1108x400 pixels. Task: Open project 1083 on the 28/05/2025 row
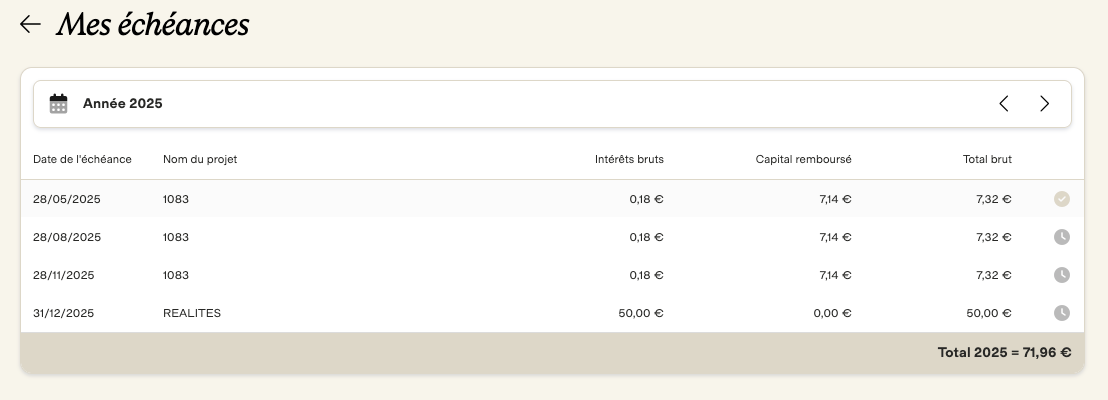(176, 199)
